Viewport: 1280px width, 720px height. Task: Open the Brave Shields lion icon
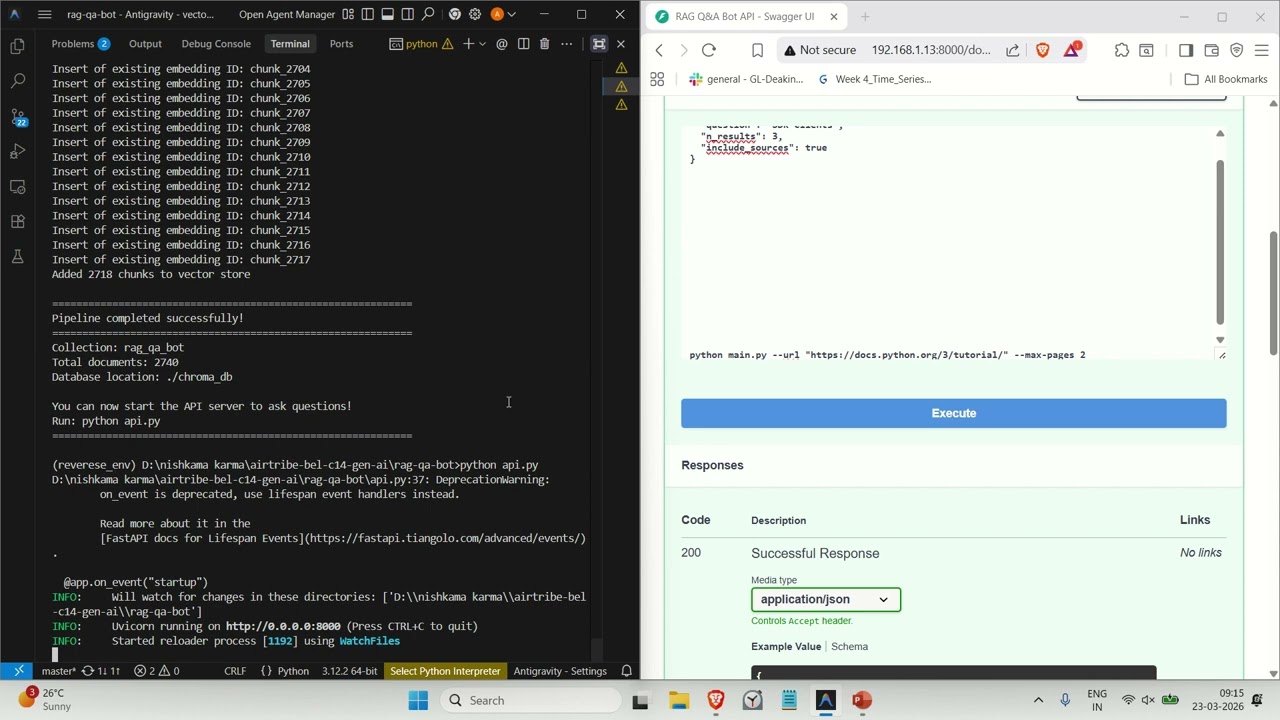click(1042, 50)
